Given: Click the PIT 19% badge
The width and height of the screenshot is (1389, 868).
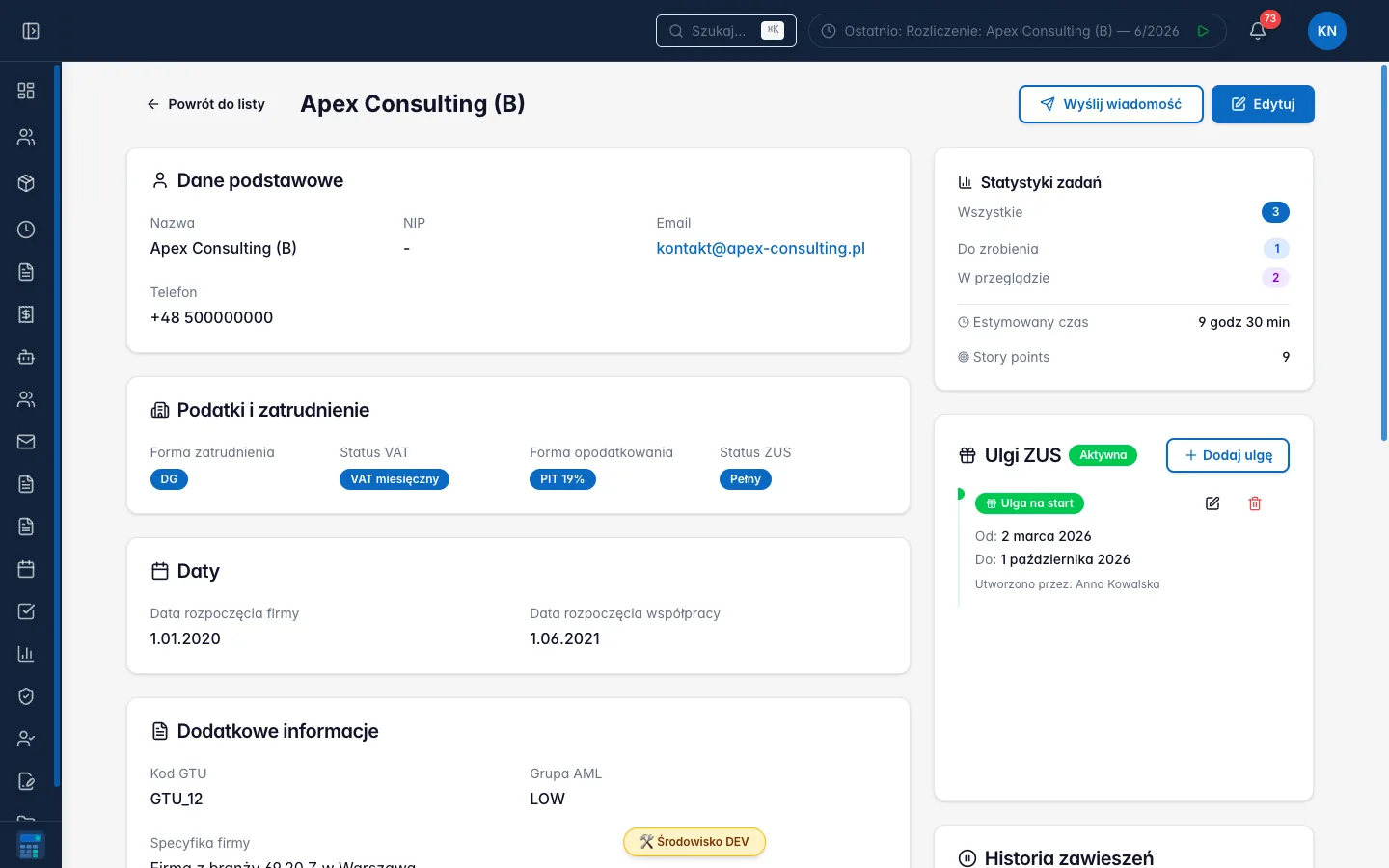Looking at the screenshot, I should (562, 479).
